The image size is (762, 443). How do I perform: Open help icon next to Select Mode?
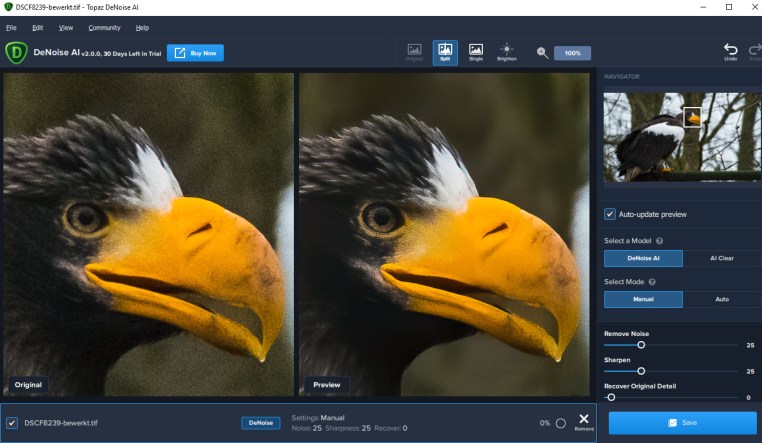[654, 282]
